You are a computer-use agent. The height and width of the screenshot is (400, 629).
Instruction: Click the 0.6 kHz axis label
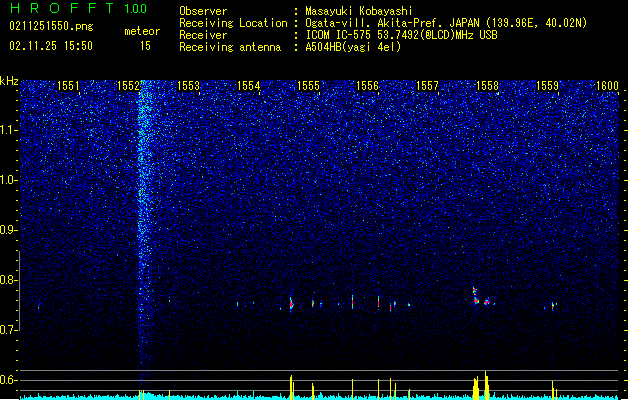click(9, 380)
